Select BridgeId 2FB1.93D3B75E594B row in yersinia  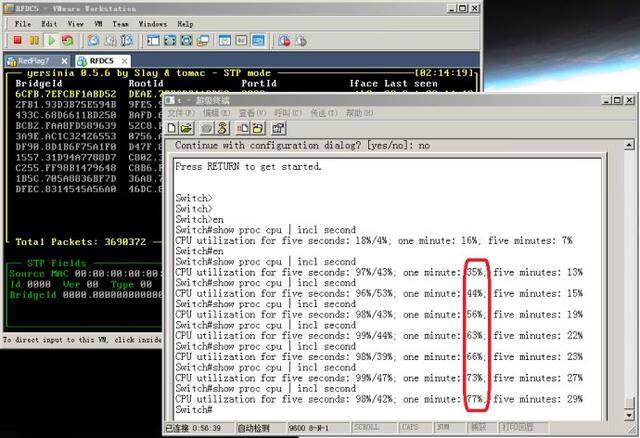coord(66,104)
